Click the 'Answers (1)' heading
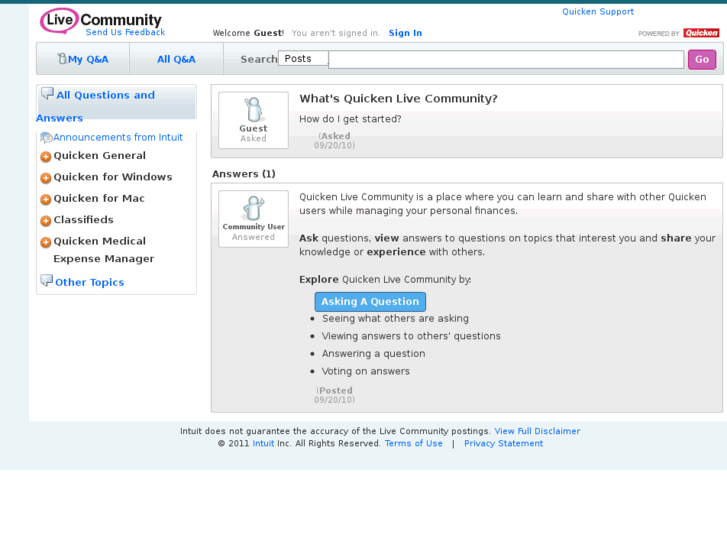 [243, 174]
